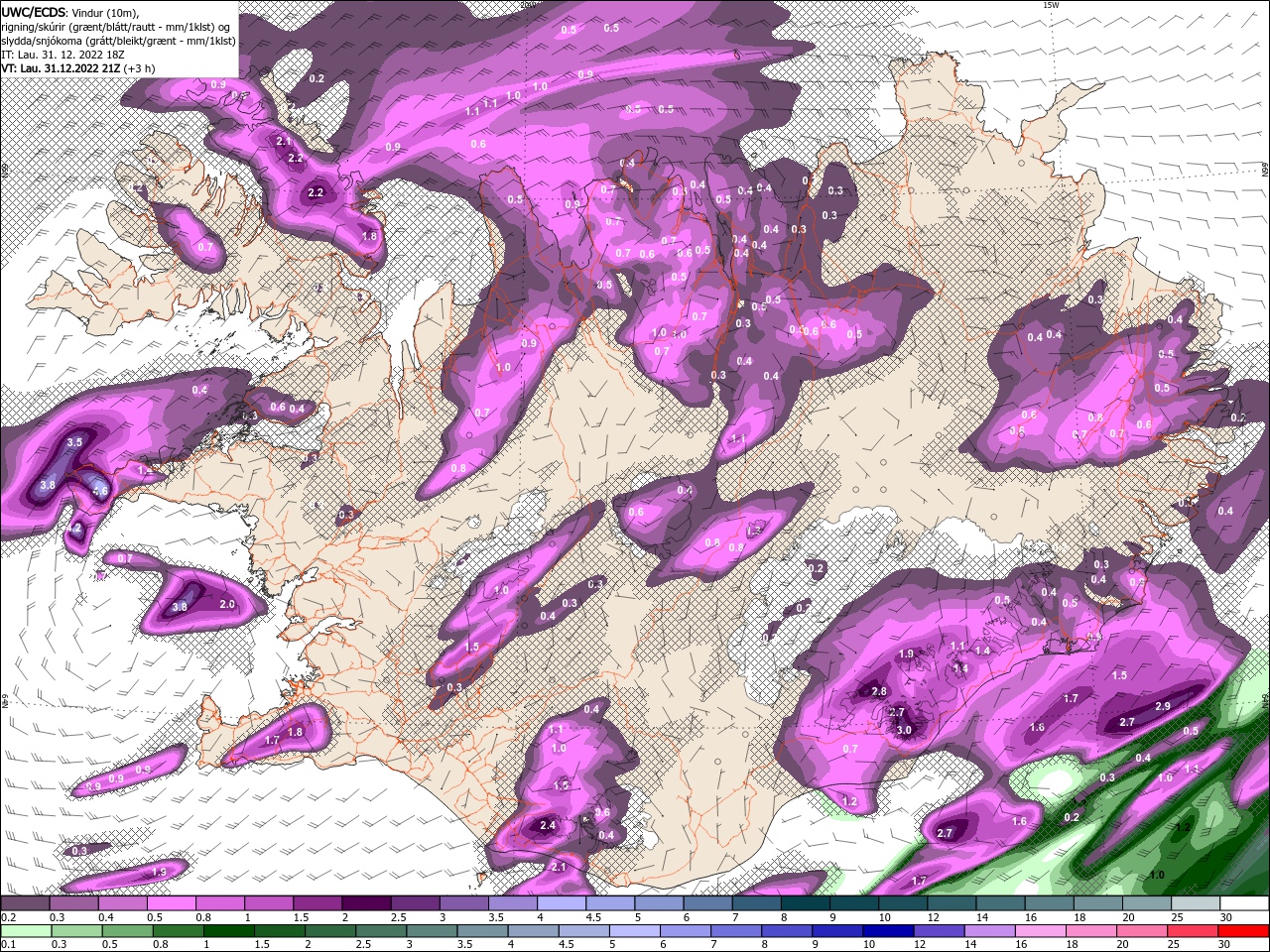Click the darkest green swatch starting at 1 in the lower scale
The width and height of the screenshot is (1270, 952).
(230, 931)
